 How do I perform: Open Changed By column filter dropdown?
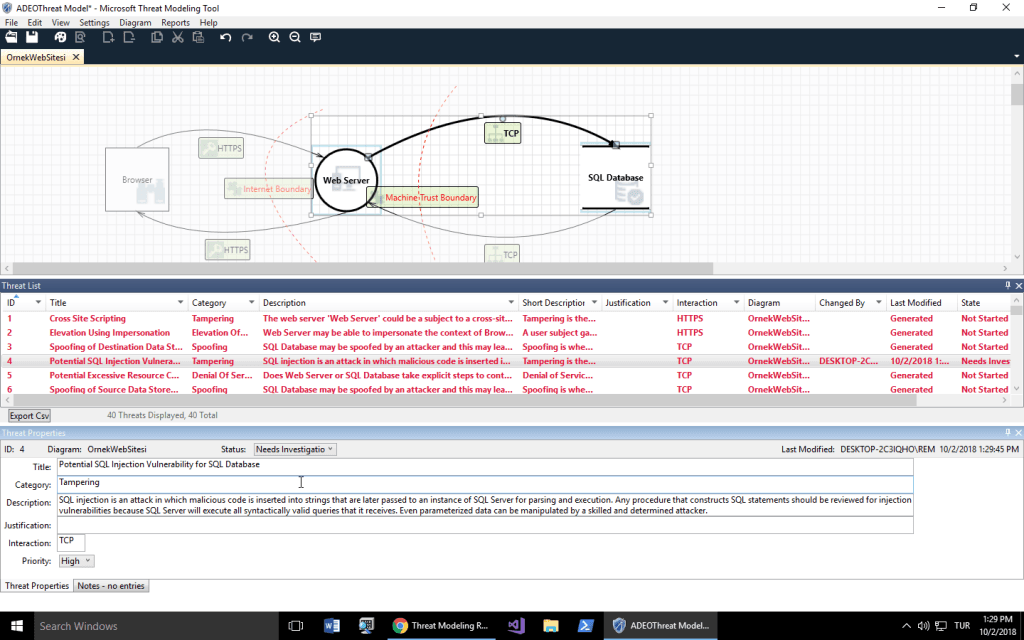(x=878, y=302)
